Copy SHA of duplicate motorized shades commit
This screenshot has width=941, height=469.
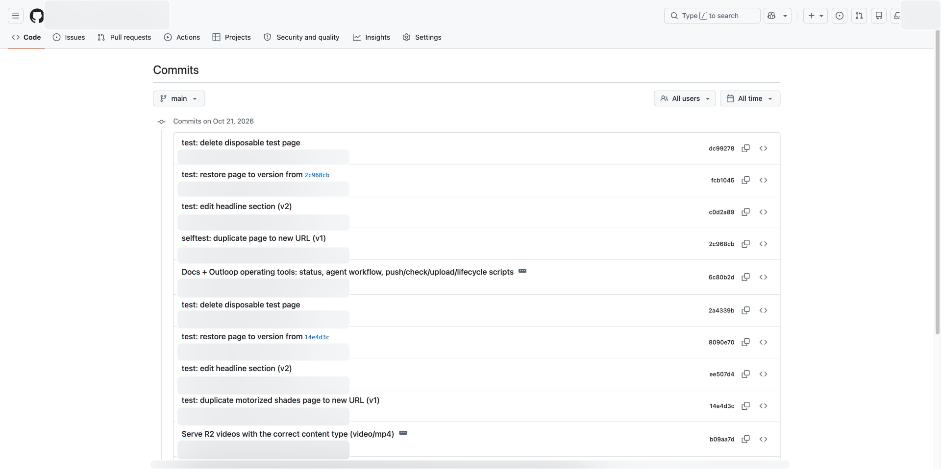[x=745, y=405]
